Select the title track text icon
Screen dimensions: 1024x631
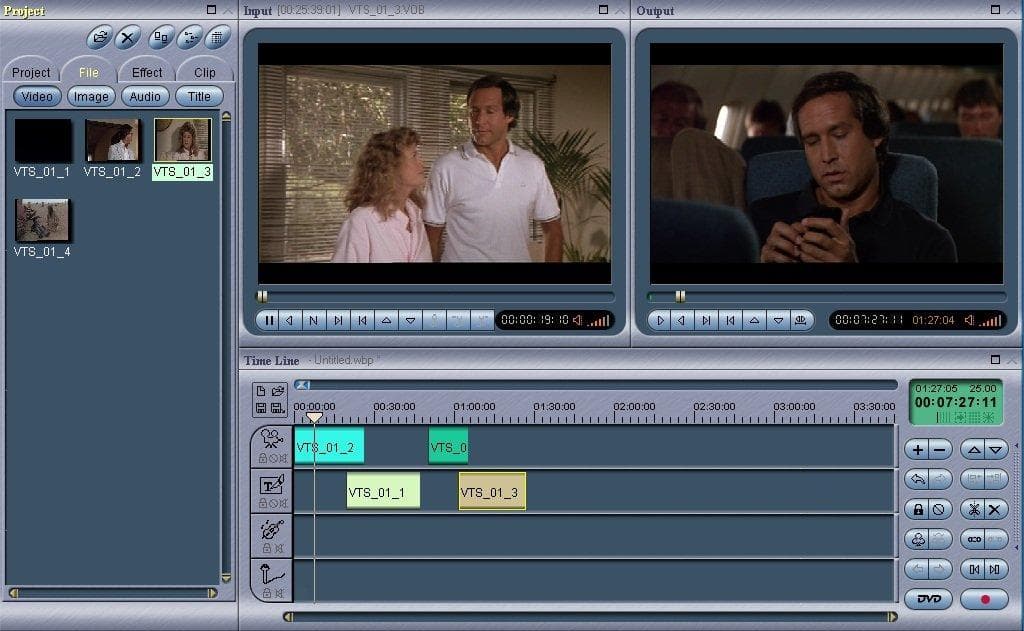coord(272,483)
